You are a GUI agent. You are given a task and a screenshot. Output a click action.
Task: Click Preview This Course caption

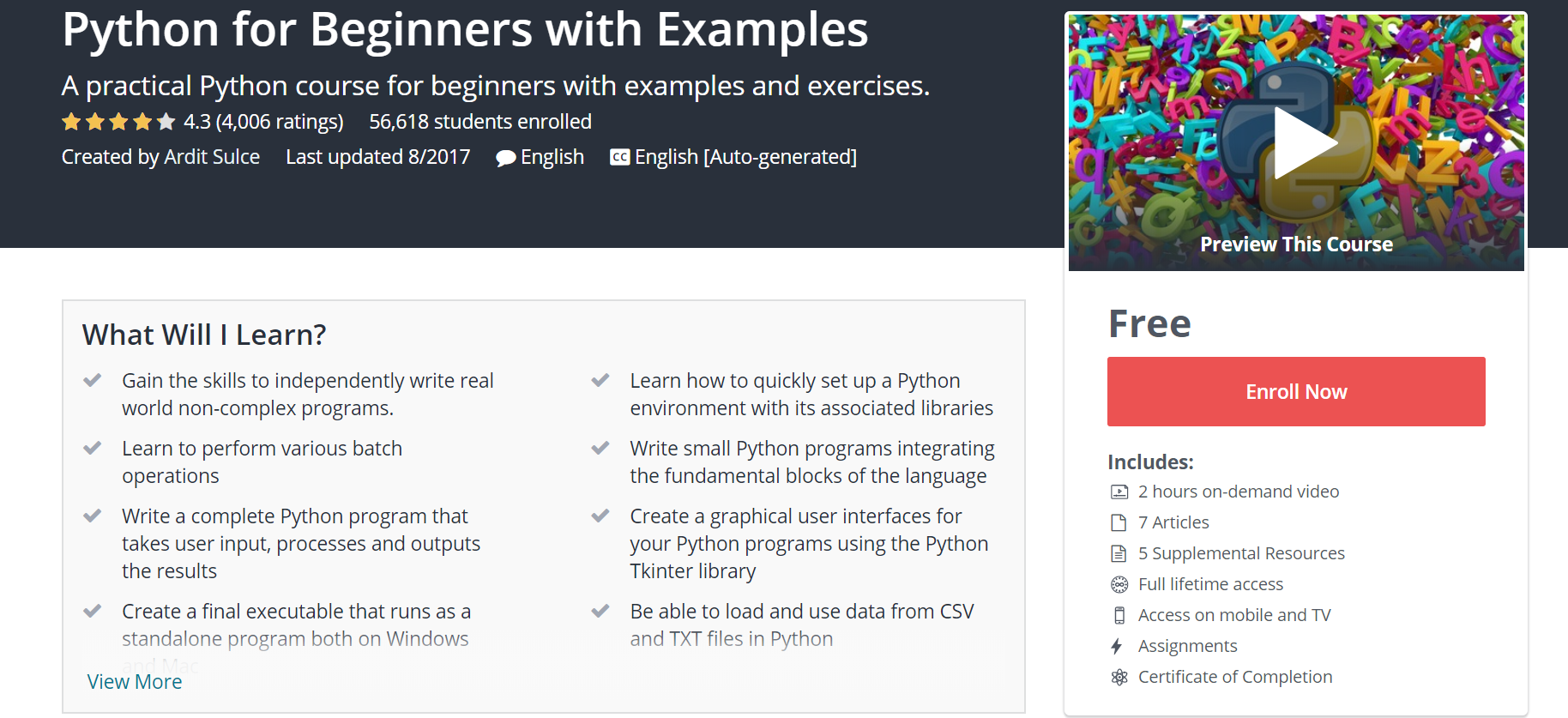tap(1296, 244)
